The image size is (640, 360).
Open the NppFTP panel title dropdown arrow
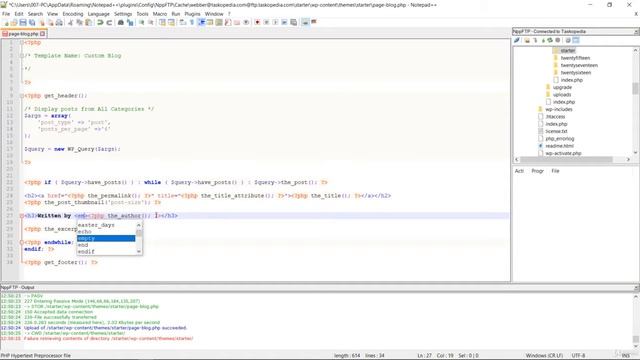pos(636,31)
